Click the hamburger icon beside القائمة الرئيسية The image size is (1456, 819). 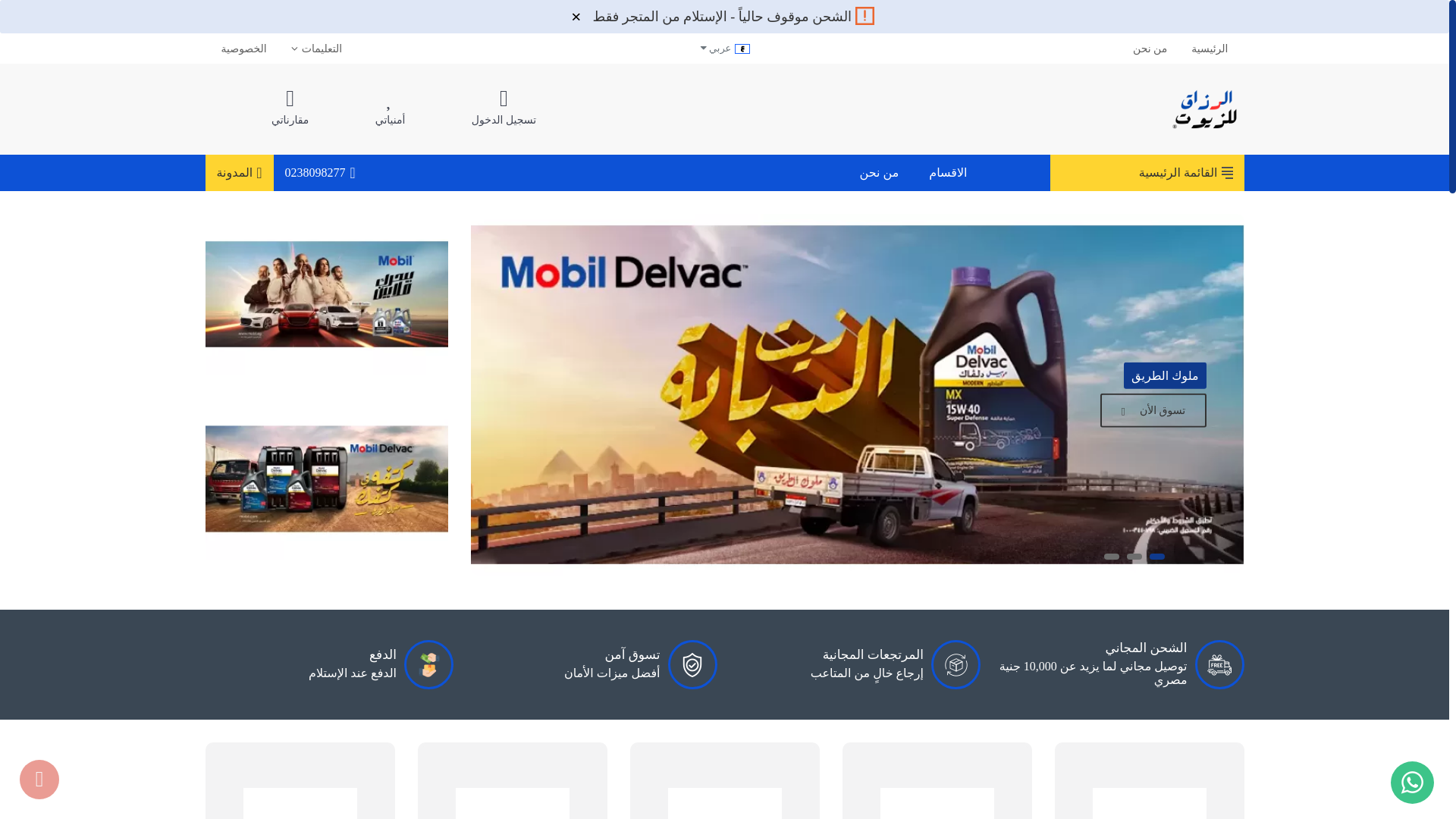click(1227, 173)
